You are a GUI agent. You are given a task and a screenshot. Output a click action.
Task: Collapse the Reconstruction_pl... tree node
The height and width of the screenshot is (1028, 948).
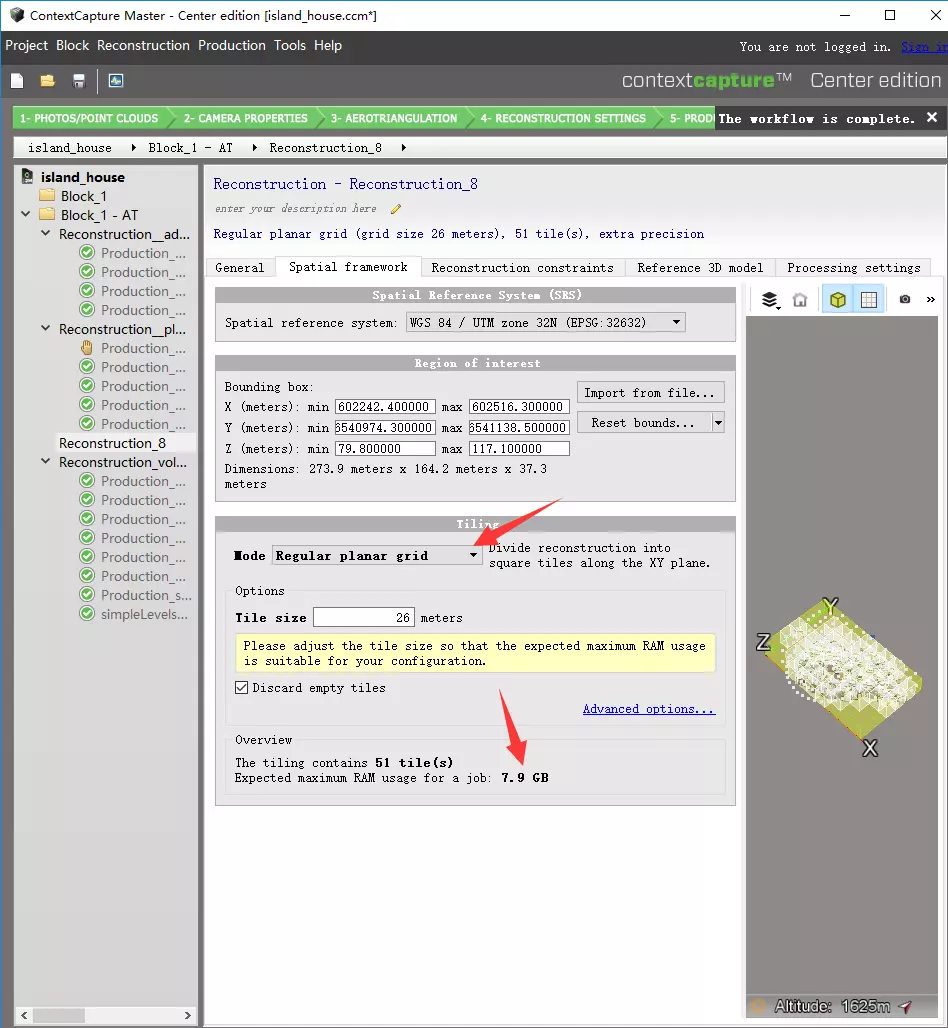45,328
